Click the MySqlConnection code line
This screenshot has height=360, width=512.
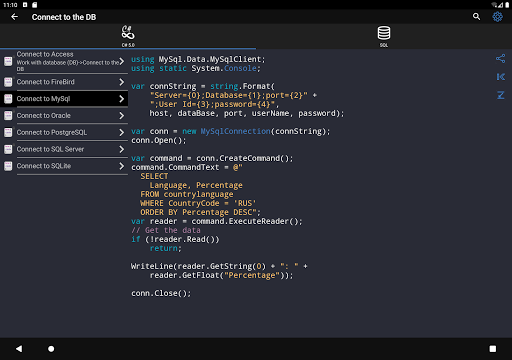(230, 131)
